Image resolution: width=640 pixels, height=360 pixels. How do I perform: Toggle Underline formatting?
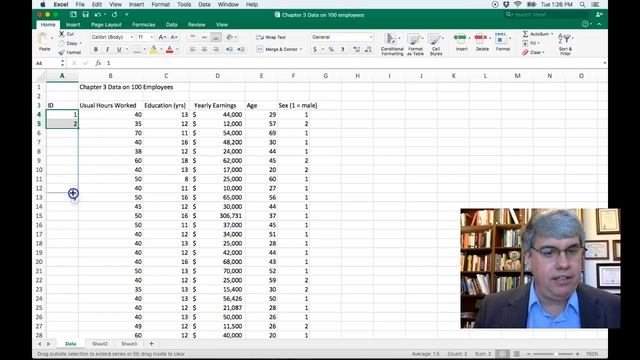119,49
